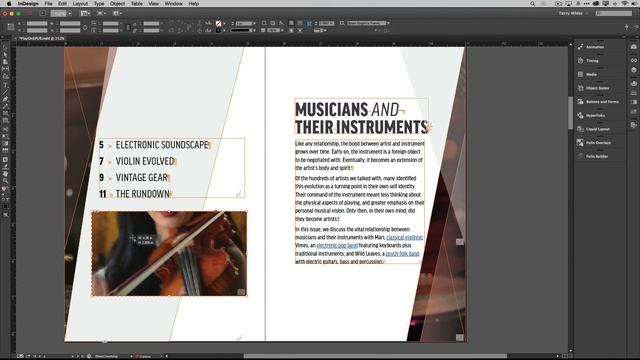Image resolution: width=640 pixels, height=360 pixels.
Task: Switch to the PlayOnEPUB.indd document tab
Action: (x=42, y=39)
